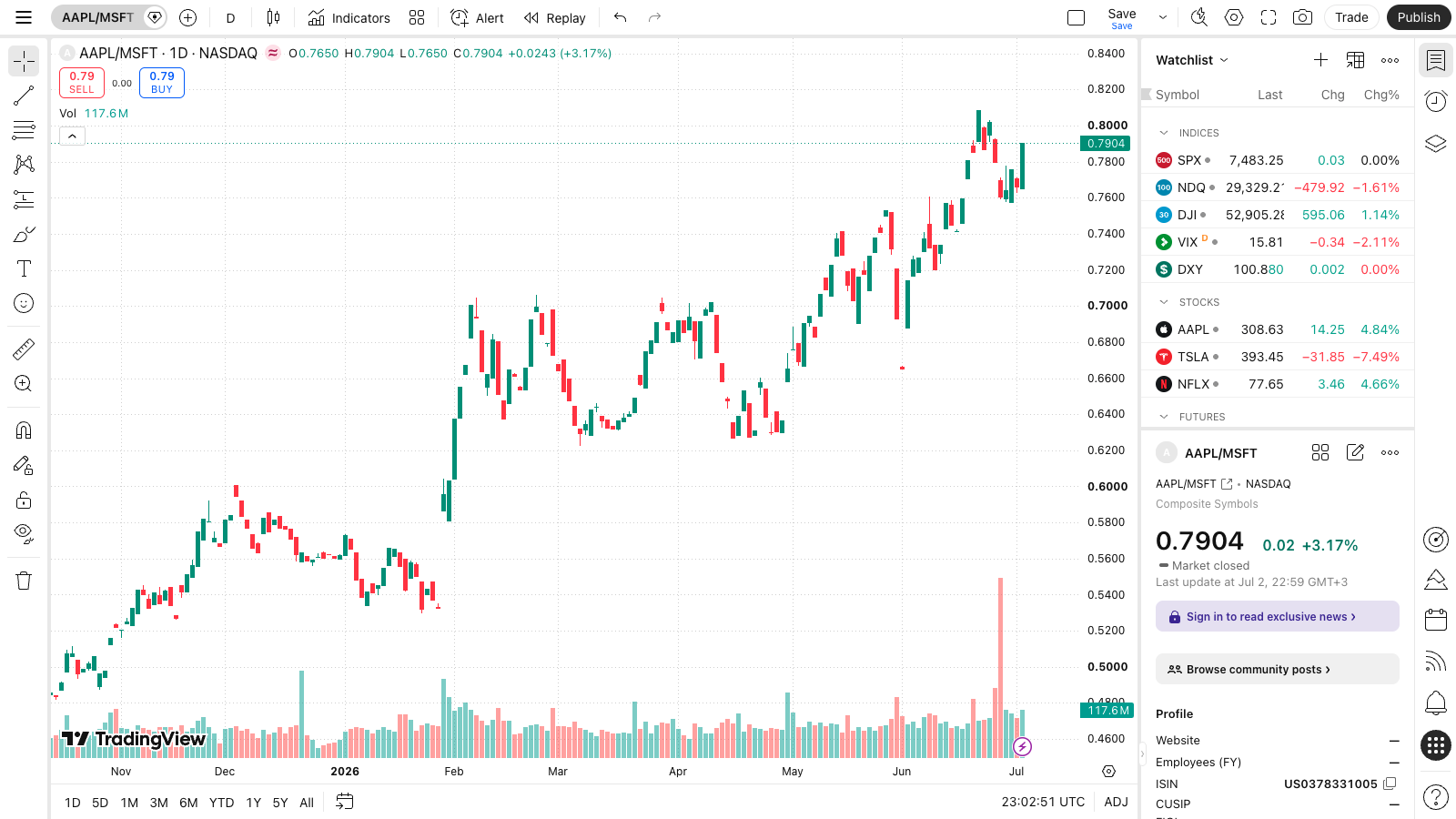Start bar Replay mode
The width and height of the screenshot is (1456, 819).
555,17
